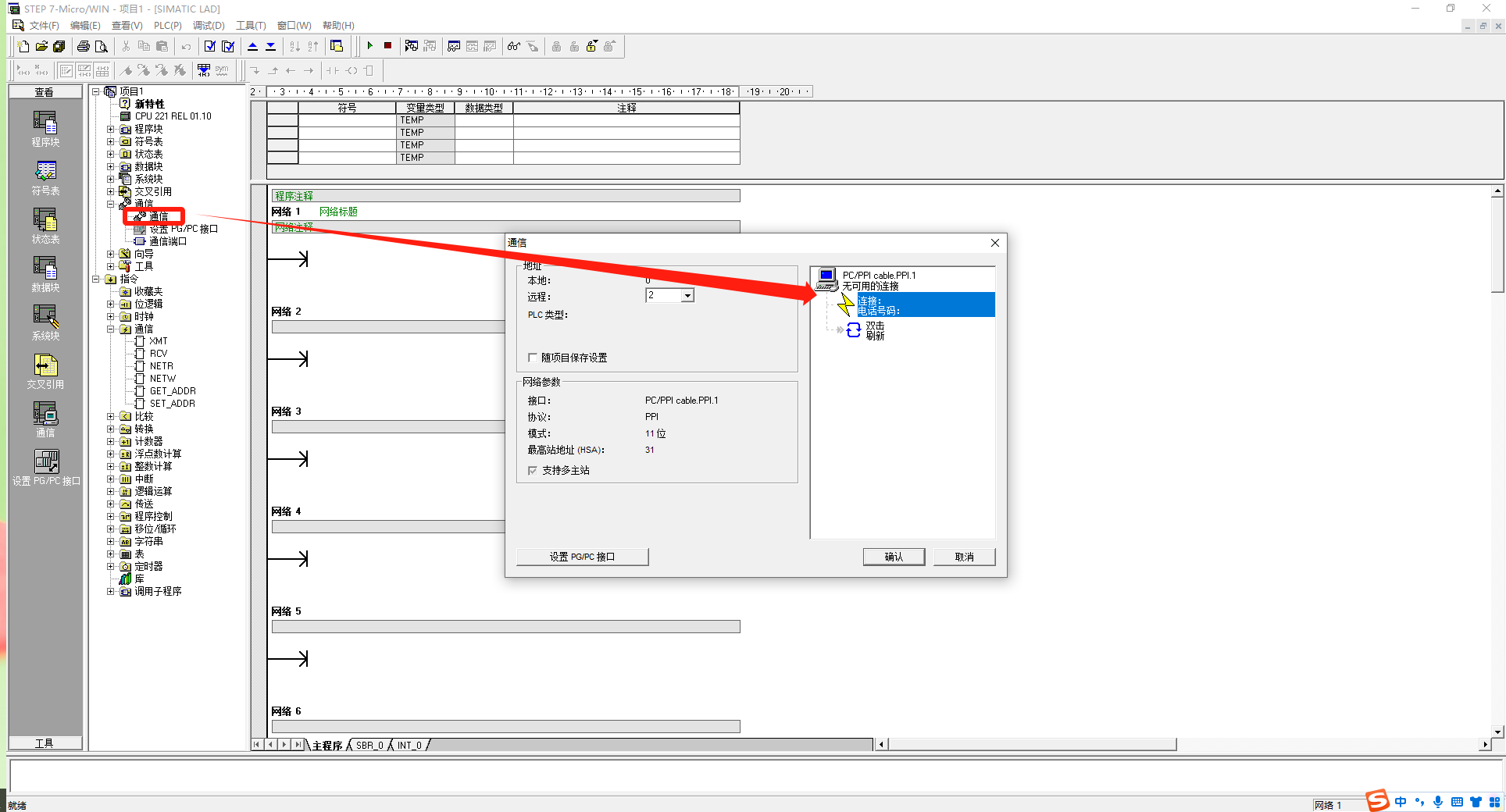This screenshot has width=1506, height=812.
Task: Select the GET_ADDR instruction in tree
Action: pos(173,391)
